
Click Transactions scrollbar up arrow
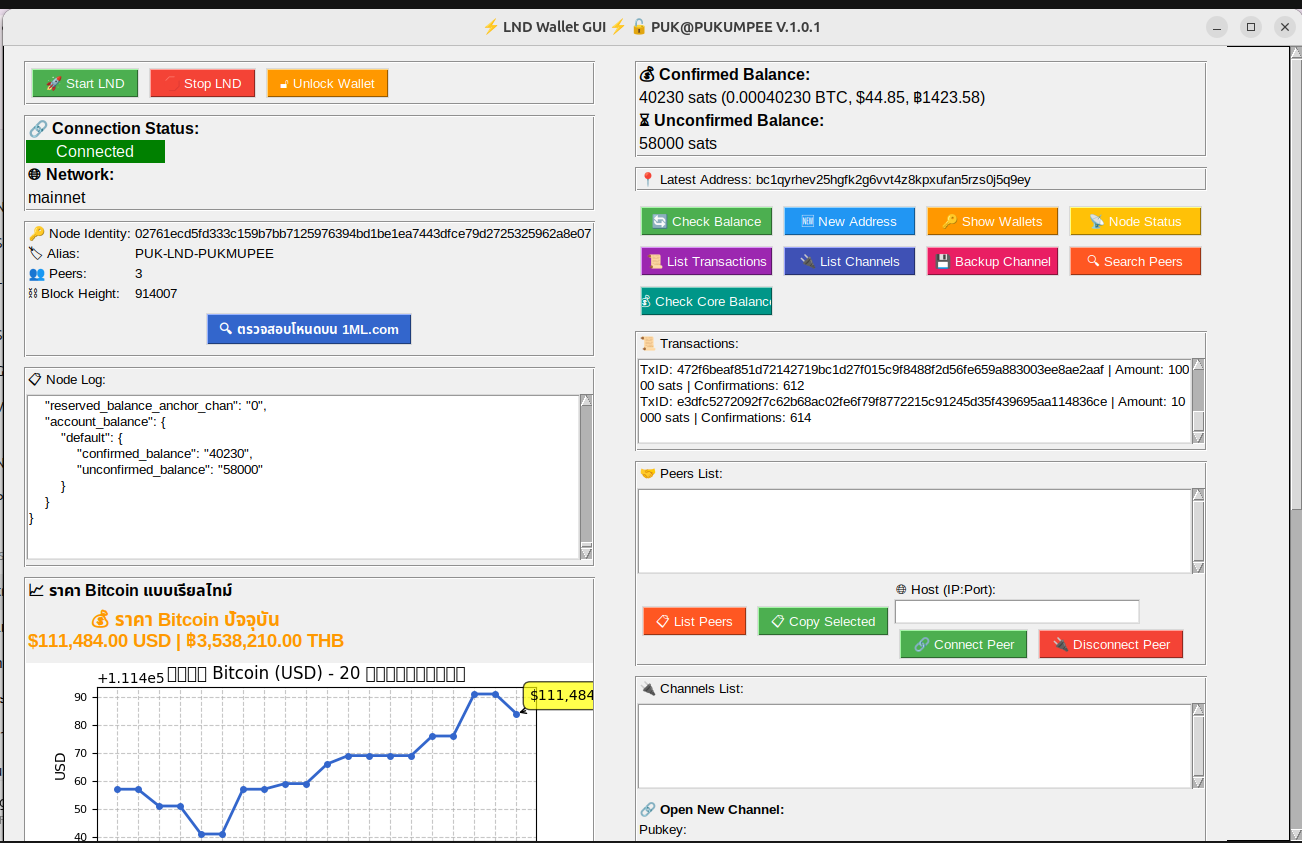pyautogui.click(x=1198, y=365)
